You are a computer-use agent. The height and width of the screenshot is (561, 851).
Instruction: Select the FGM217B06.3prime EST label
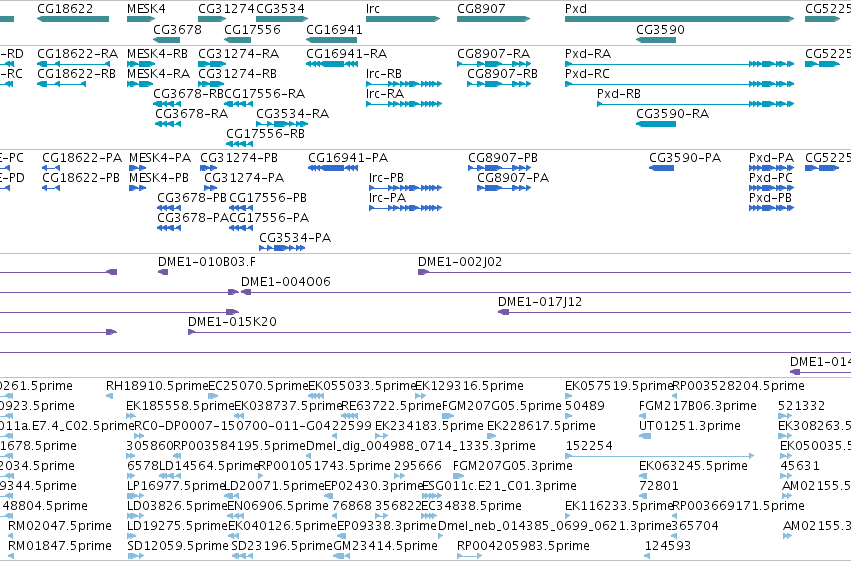tap(698, 406)
